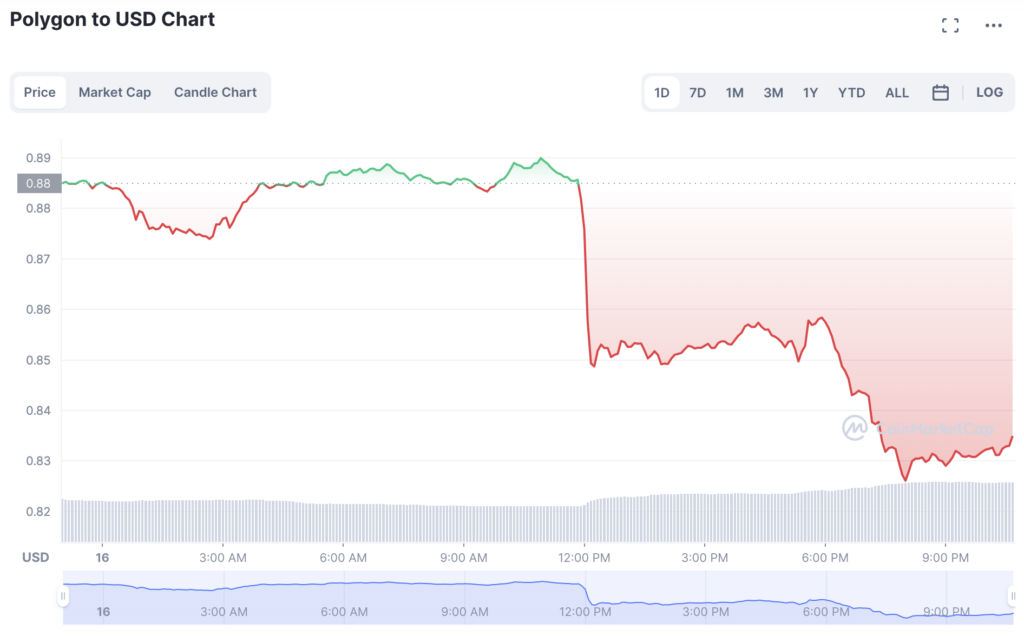Viewport: 1024px width, 636px height.
Task: Select the 3M time range
Action: pos(773,93)
